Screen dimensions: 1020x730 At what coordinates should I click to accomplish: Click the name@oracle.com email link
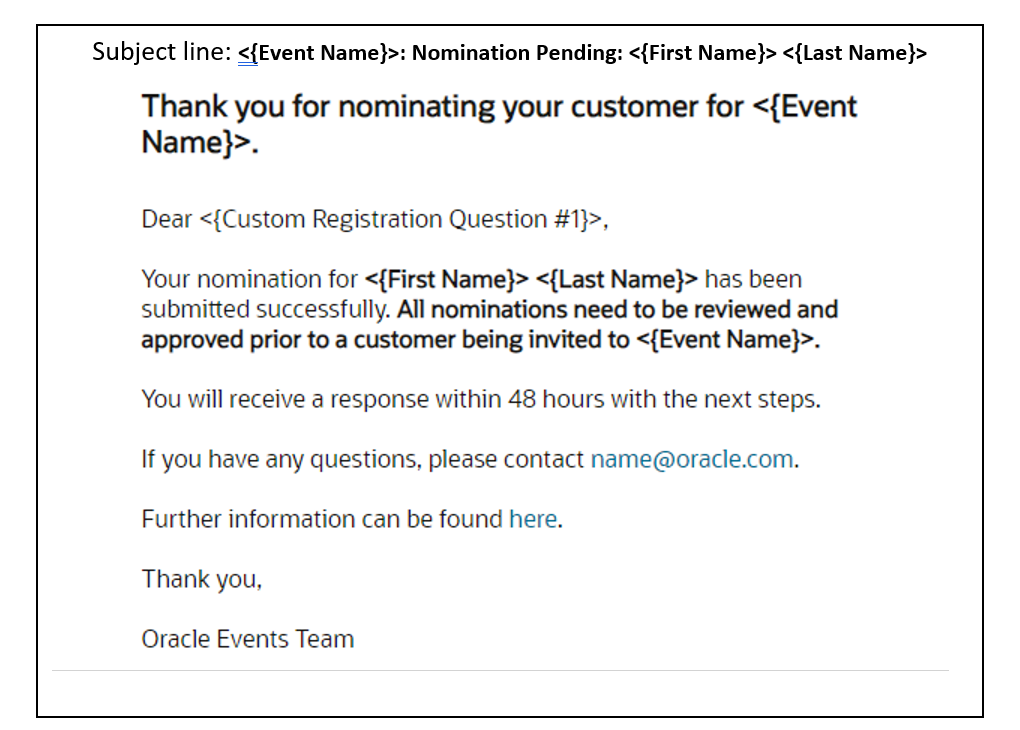tap(693, 460)
